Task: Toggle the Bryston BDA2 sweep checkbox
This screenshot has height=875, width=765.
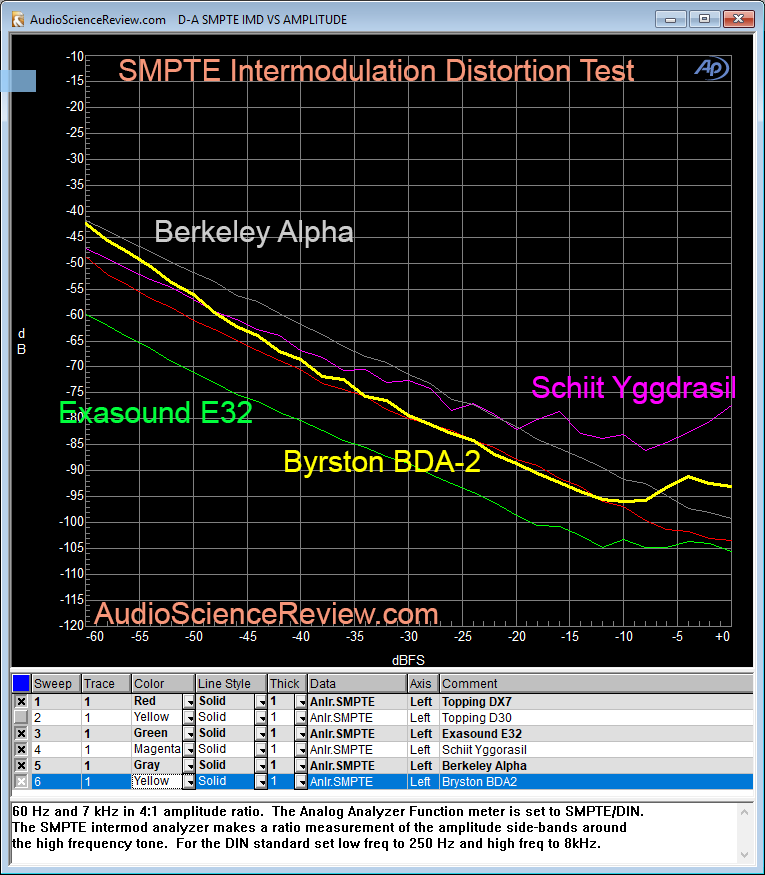Action: 21,781
